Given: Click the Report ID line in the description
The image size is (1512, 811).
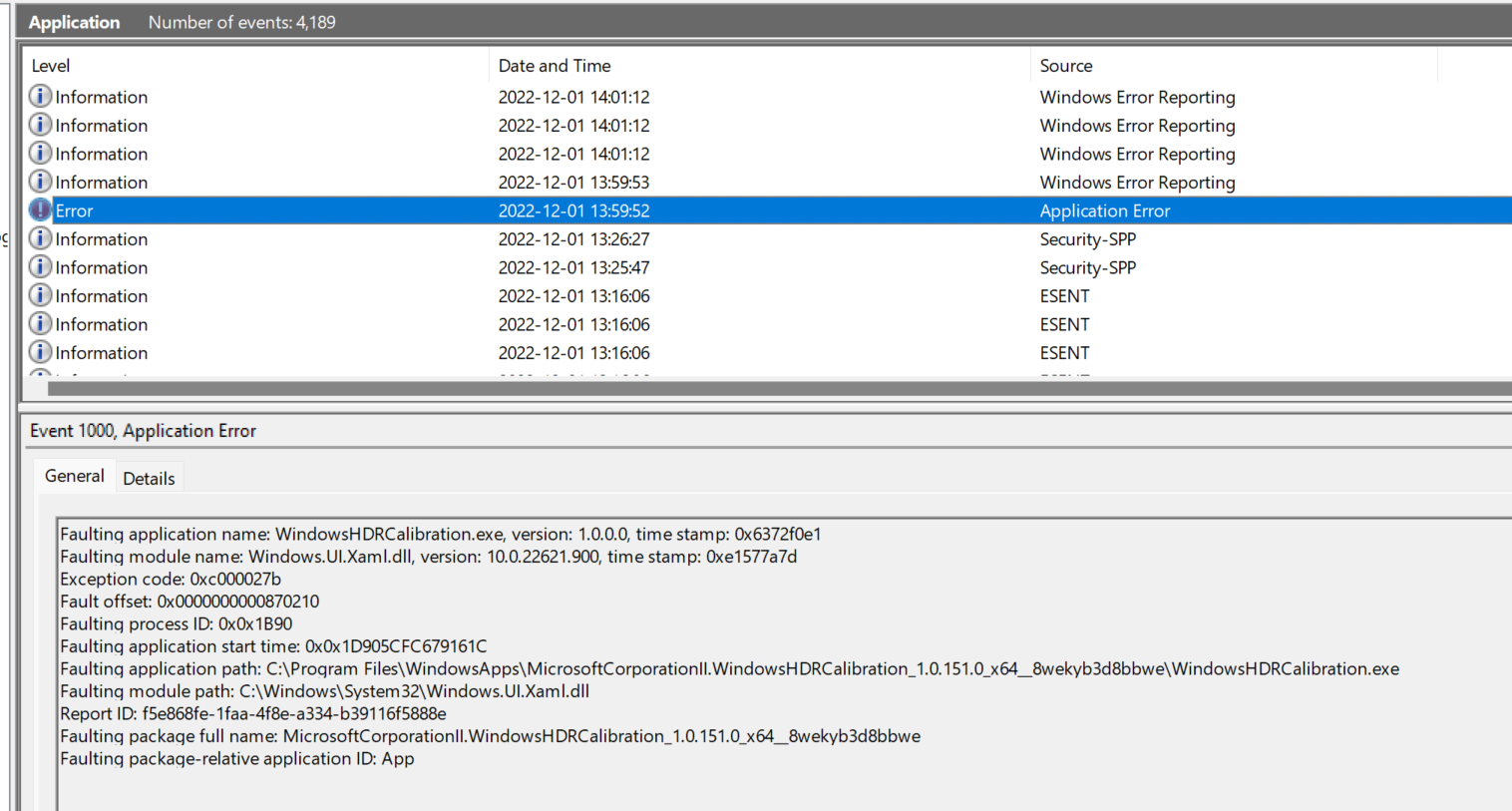Looking at the screenshot, I should [x=253, y=713].
